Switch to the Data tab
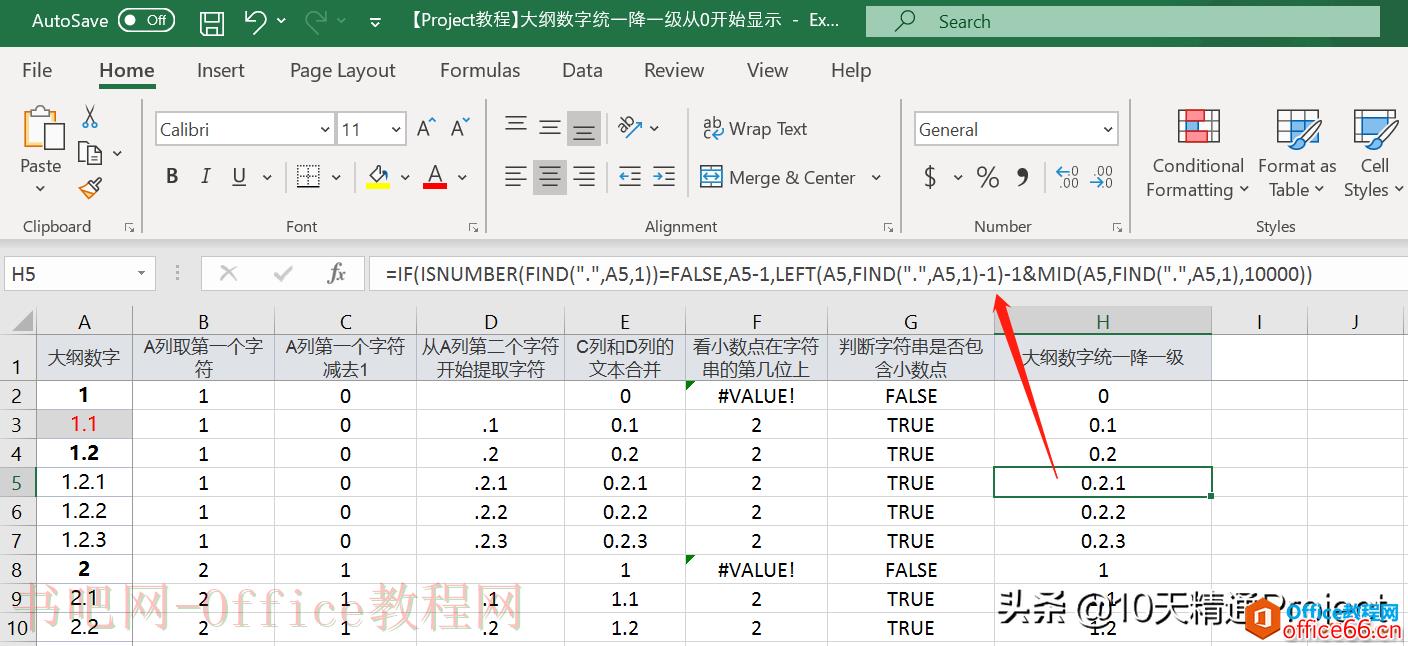Image resolution: width=1408 pixels, height=646 pixels. point(582,70)
